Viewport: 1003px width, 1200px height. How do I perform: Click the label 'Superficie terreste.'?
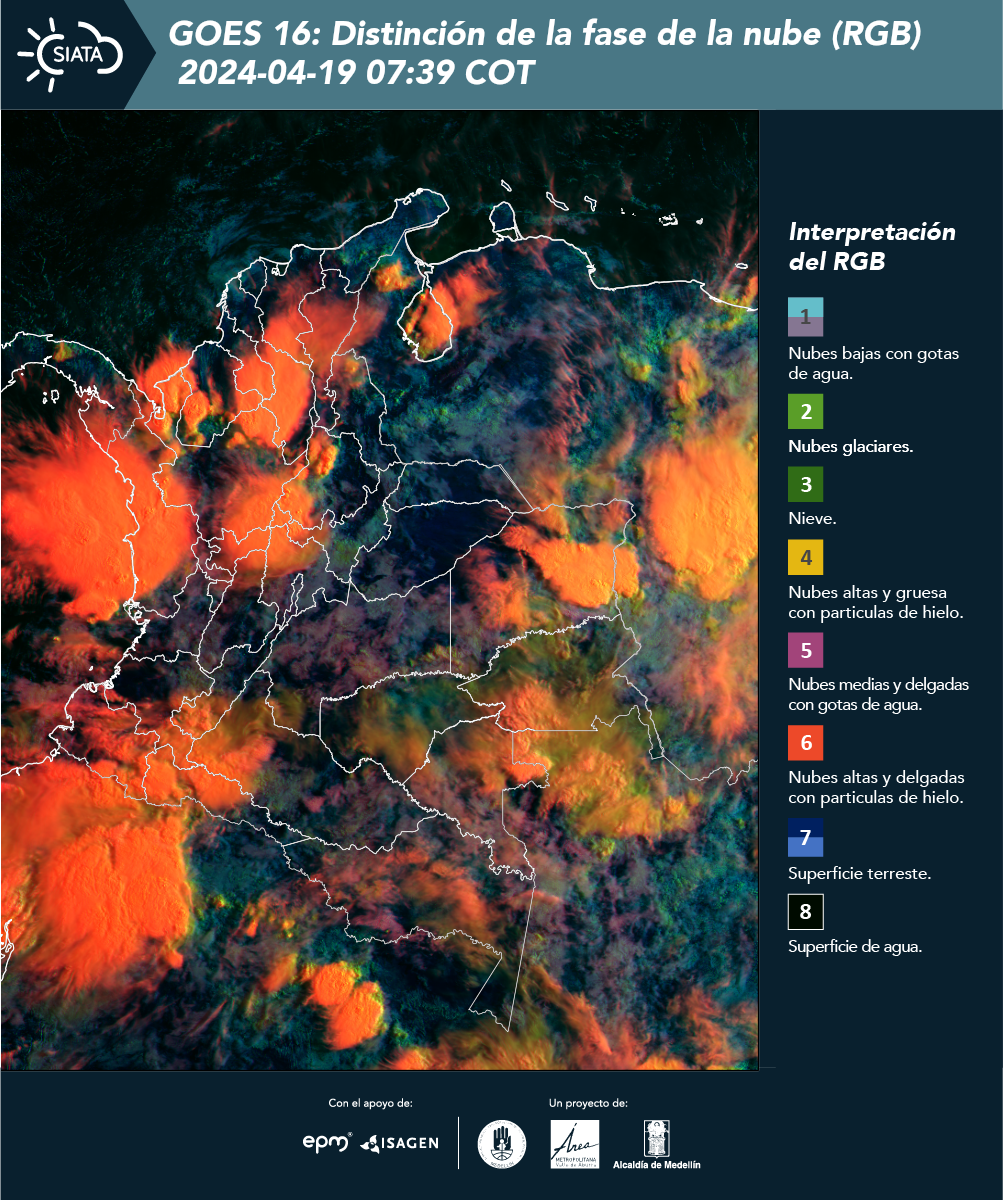860,874
